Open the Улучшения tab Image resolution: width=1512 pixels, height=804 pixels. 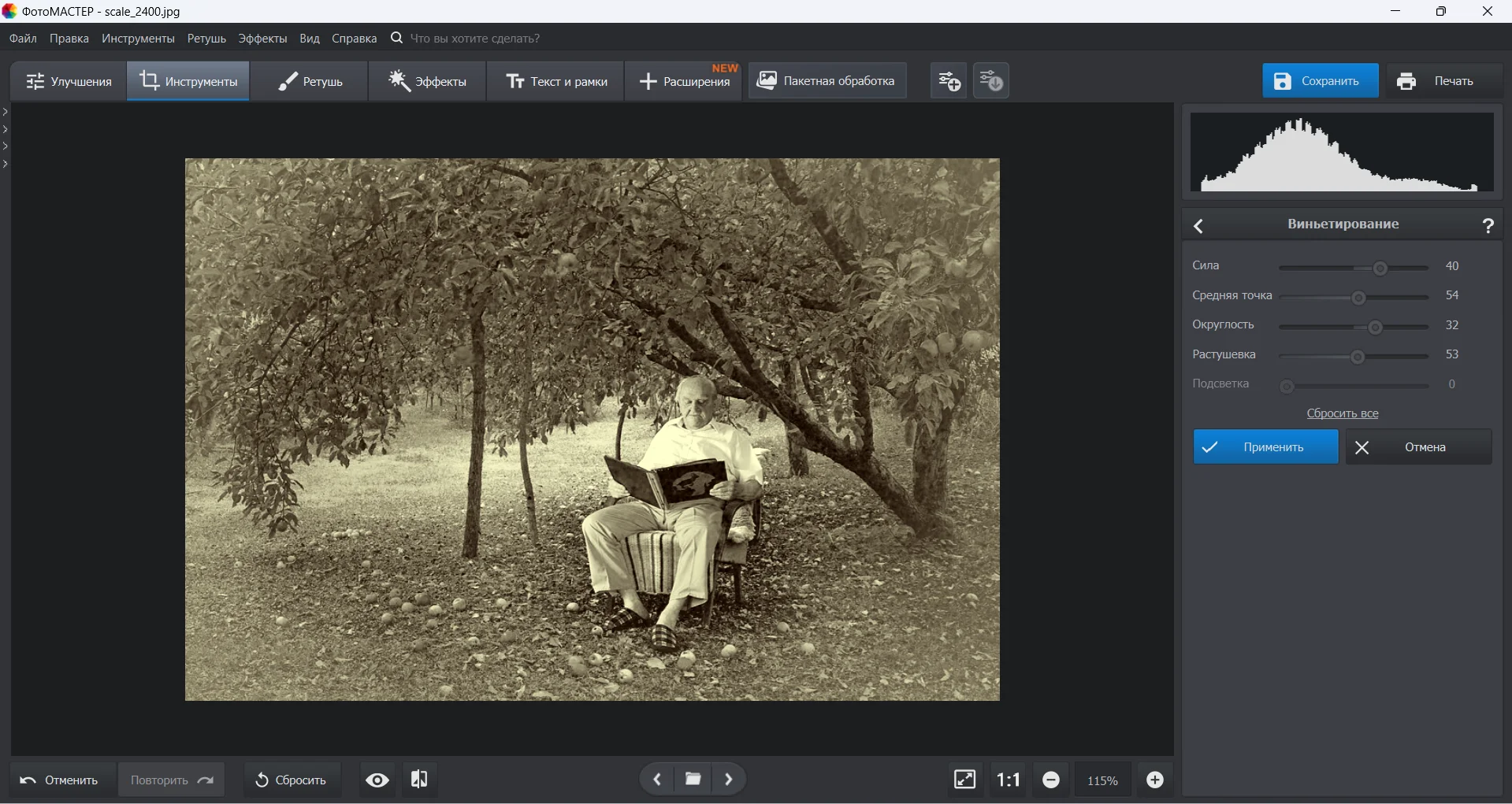point(69,81)
